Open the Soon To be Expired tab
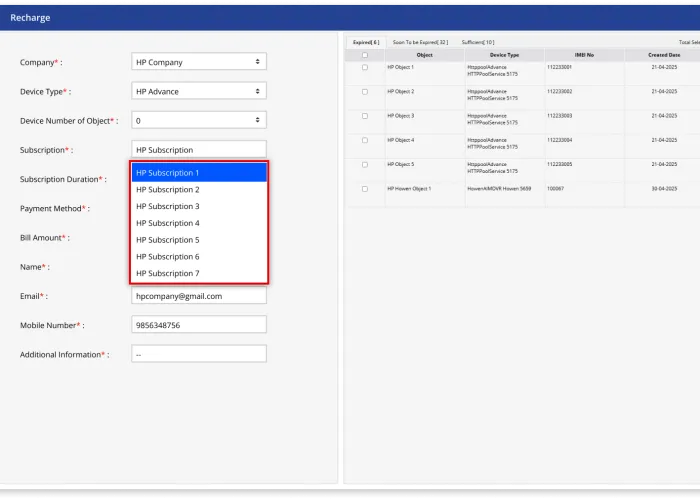Viewport: 700px width, 500px height. point(420,42)
